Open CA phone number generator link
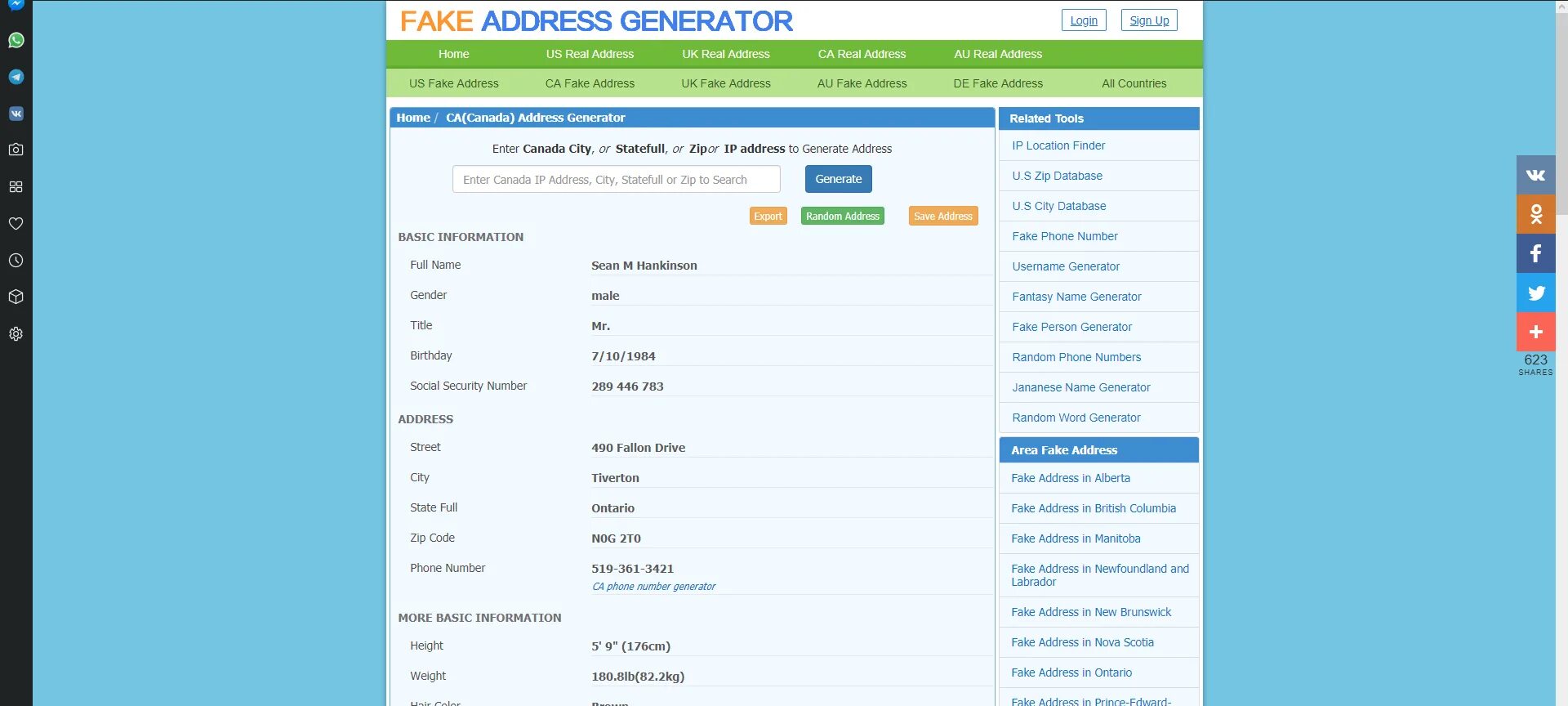Image resolution: width=1568 pixels, height=706 pixels. coord(653,587)
